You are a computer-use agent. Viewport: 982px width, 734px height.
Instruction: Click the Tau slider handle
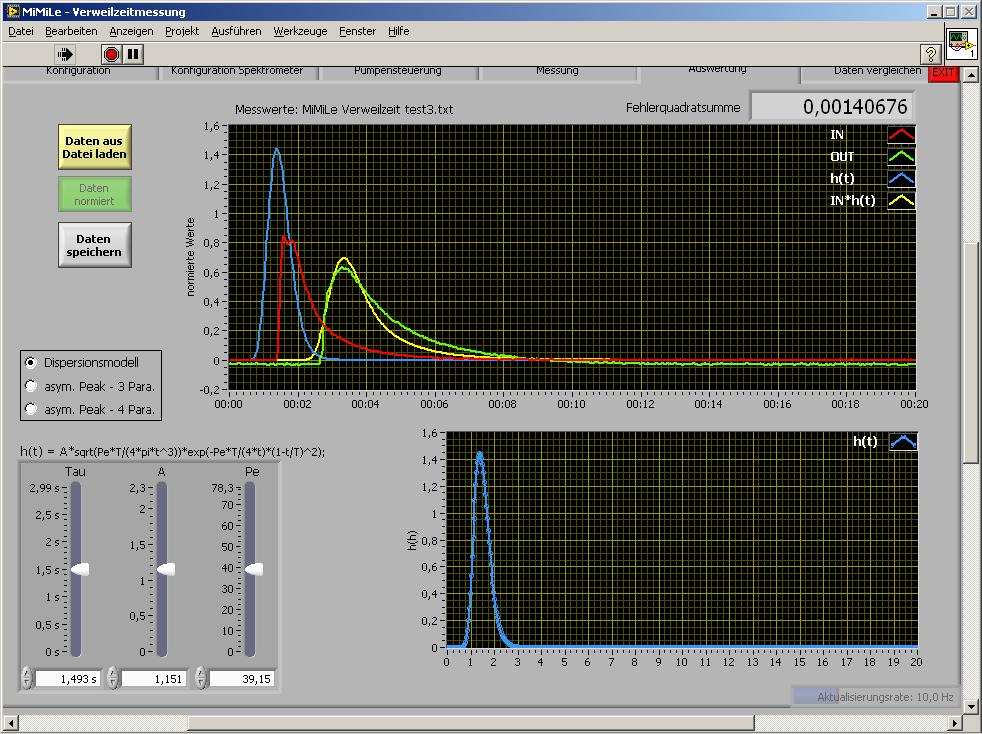80,569
